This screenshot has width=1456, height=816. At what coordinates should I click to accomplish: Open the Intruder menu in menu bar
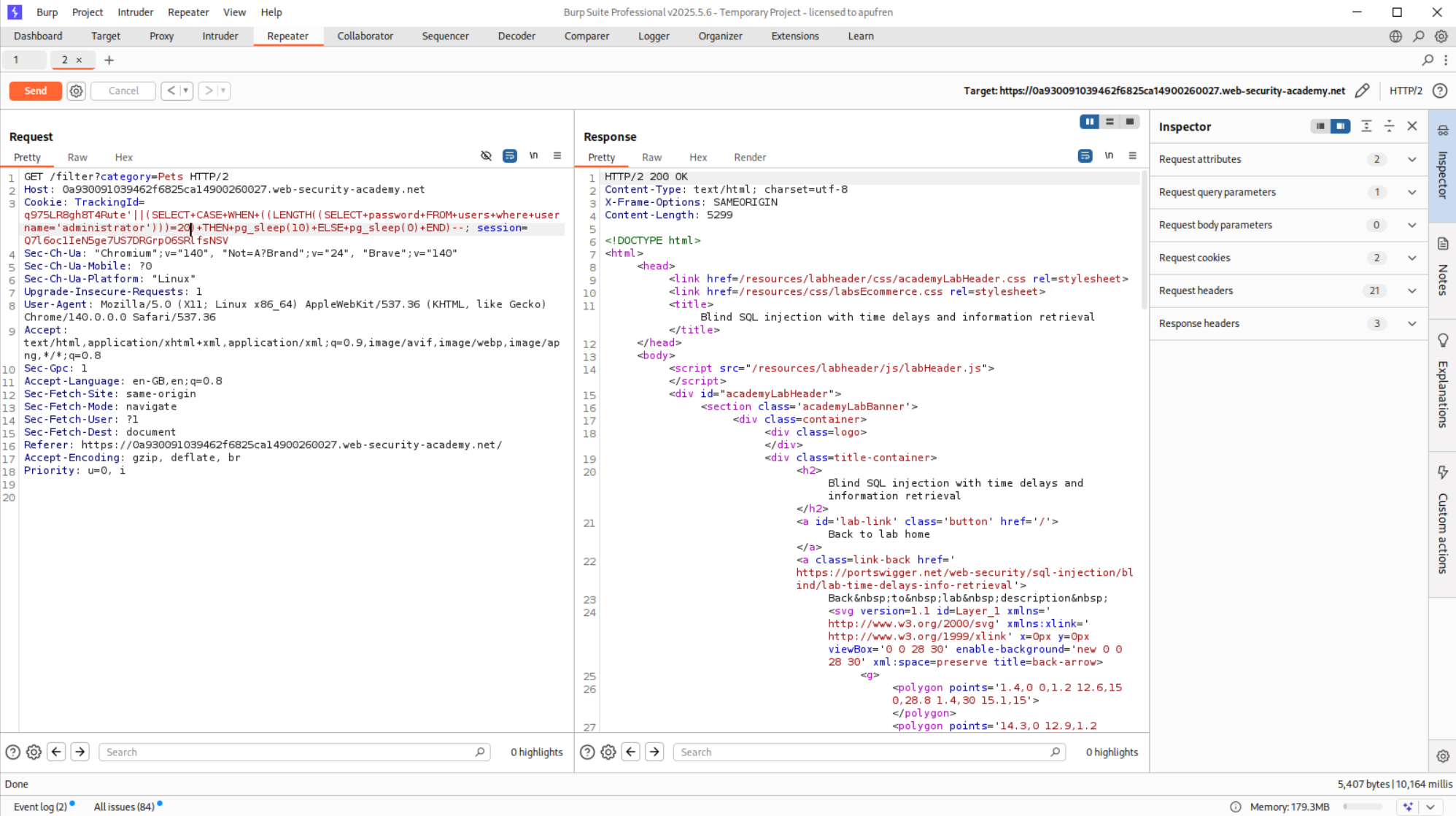[135, 12]
